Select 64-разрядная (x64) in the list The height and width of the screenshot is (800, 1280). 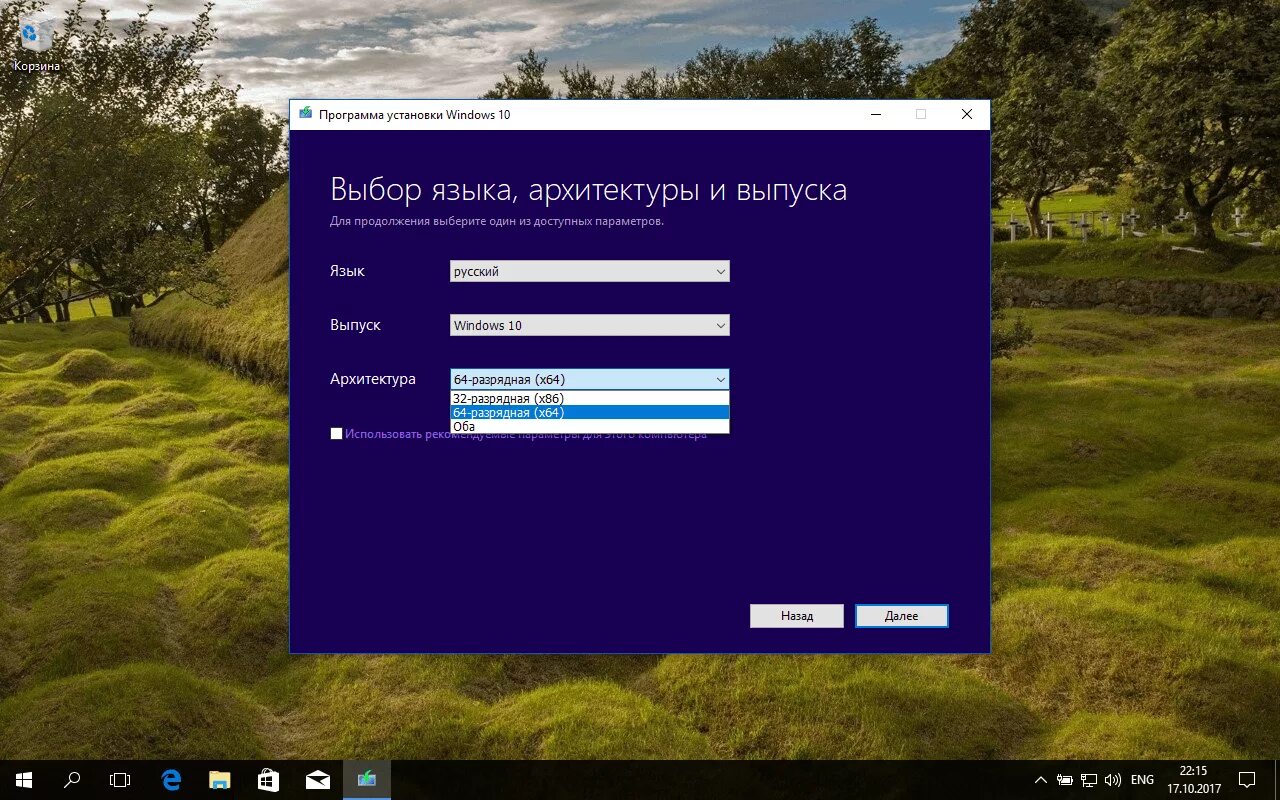click(x=590, y=412)
